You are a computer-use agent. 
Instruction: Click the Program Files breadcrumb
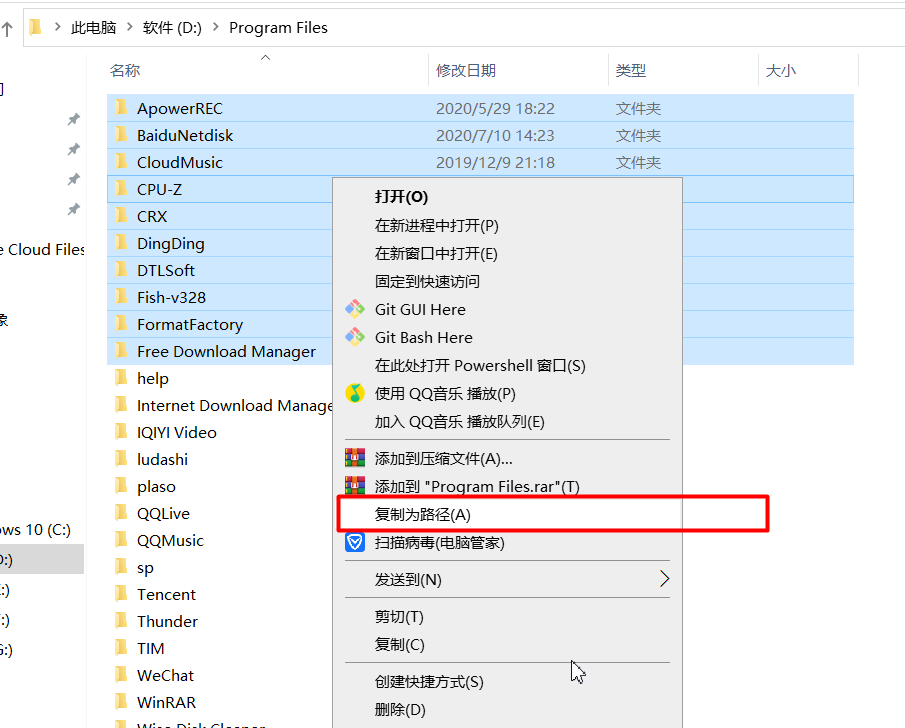pyautogui.click(x=278, y=27)
